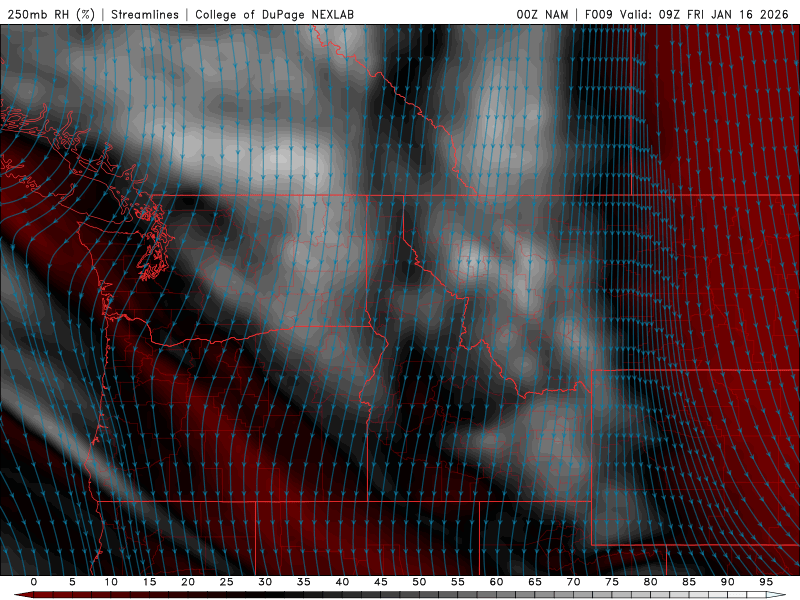Click the color scale label "45"

[x=381, y=582]
